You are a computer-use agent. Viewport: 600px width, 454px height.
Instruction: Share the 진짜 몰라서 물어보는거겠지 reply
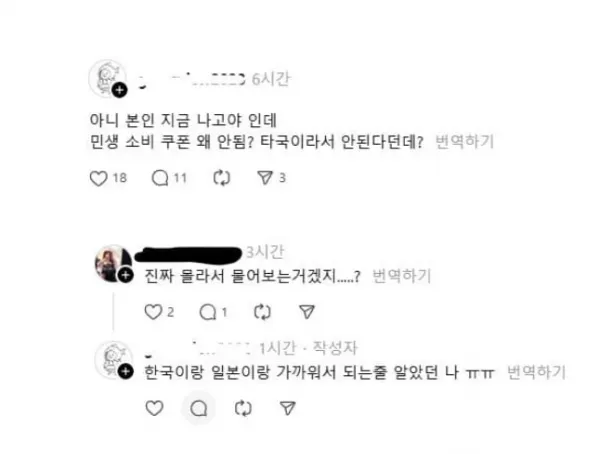coord(307,312)
